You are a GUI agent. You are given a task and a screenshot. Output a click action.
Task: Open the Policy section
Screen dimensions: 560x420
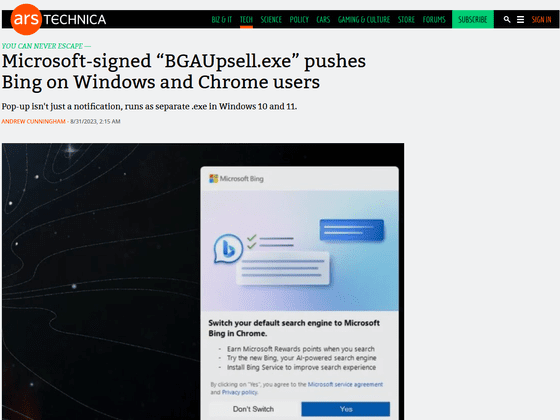[299, 19]
